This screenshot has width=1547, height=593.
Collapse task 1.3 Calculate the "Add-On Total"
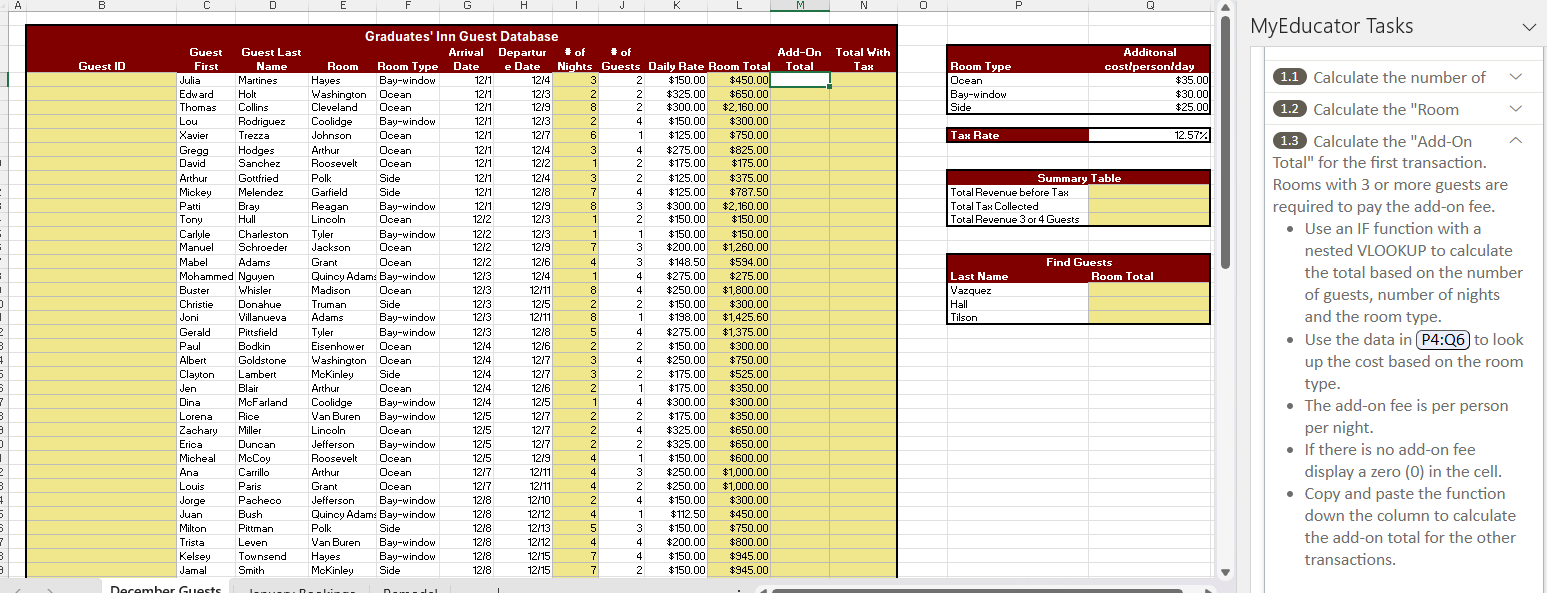(1515, 141)
